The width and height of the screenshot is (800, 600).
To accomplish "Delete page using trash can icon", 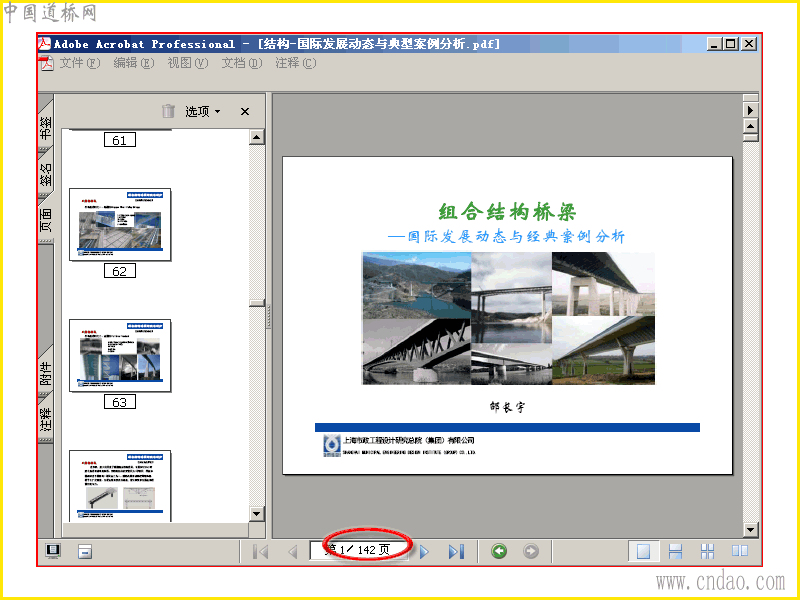I will pos(168,111).
